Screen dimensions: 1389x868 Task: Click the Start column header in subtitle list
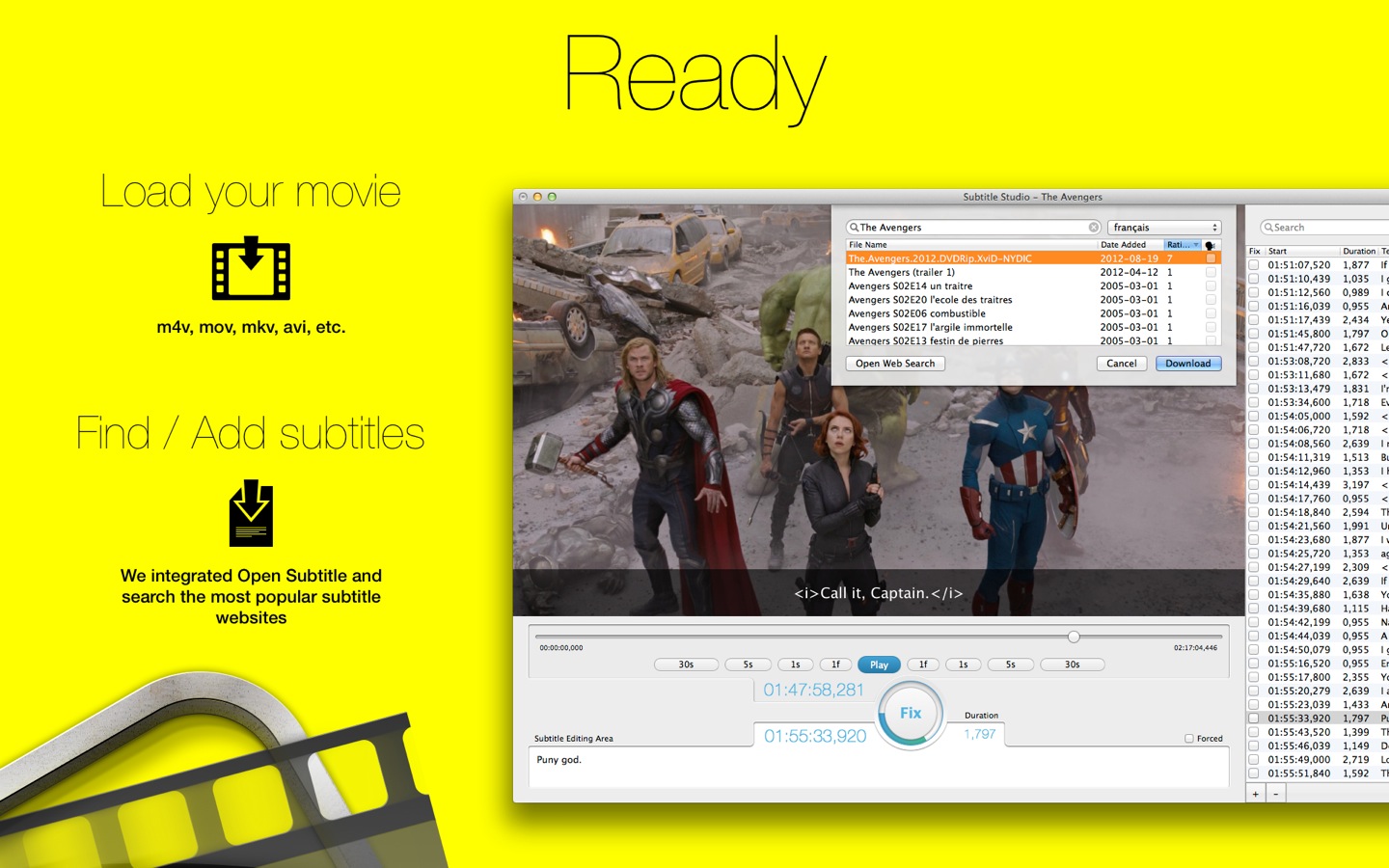1302,251
